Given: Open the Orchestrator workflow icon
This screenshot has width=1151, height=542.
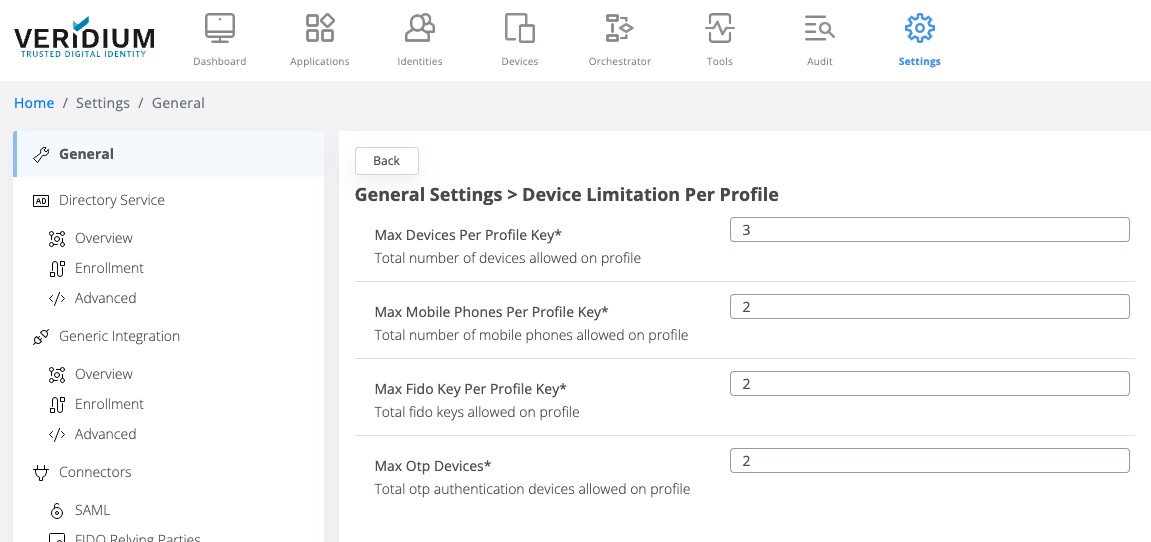Looking at the screenshot, I should pyautogui.click(x=619, y=29).
